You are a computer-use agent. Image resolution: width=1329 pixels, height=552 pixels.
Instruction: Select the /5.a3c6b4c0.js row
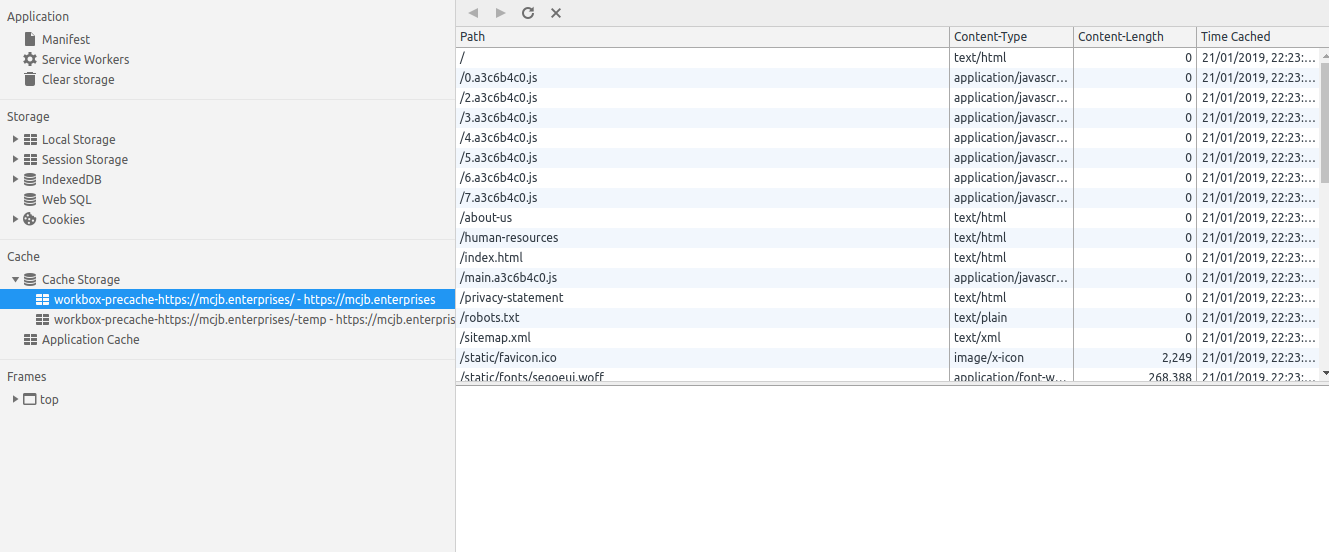(x=888, y=157)
